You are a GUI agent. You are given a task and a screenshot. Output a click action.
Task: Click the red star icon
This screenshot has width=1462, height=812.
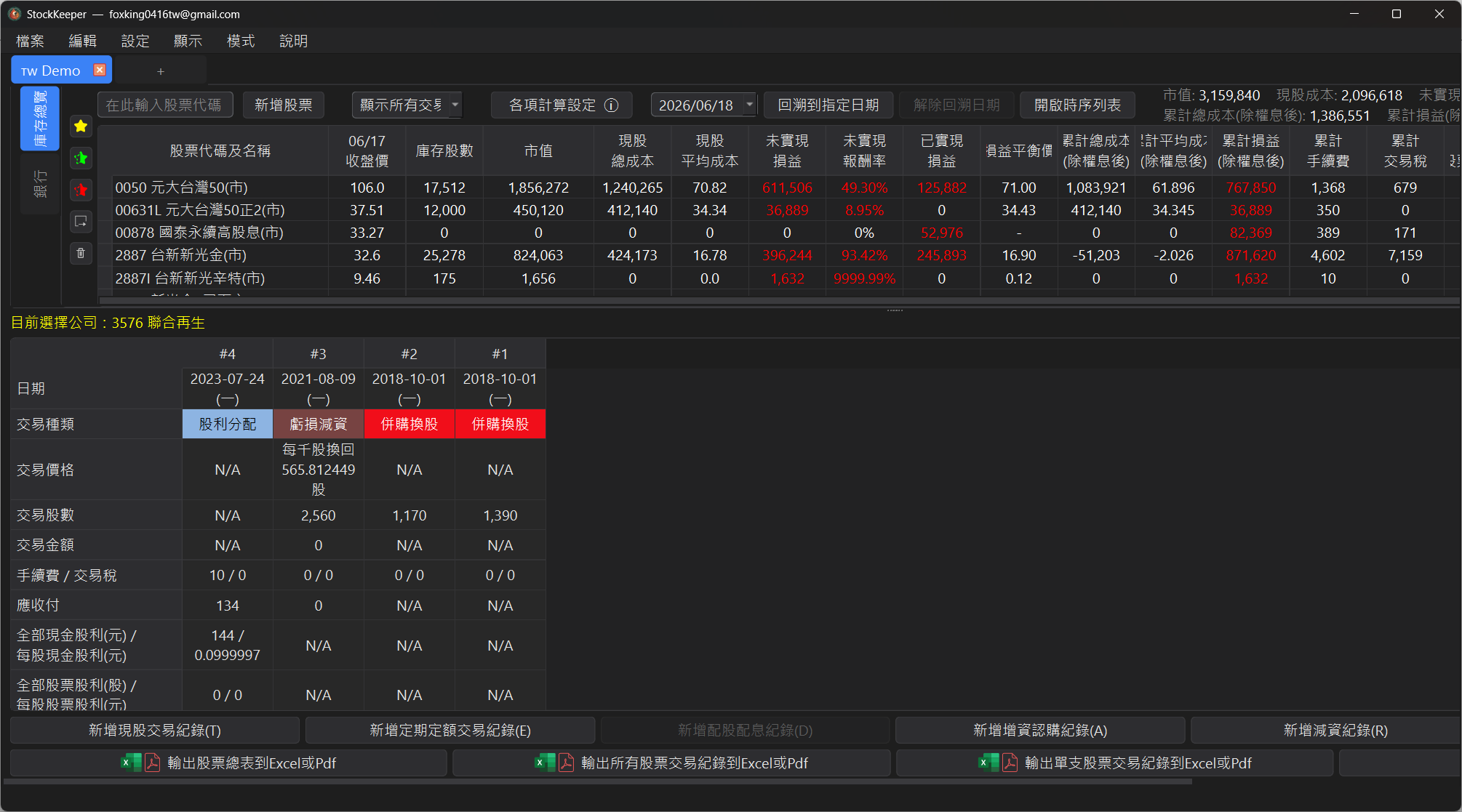(81, 190)
